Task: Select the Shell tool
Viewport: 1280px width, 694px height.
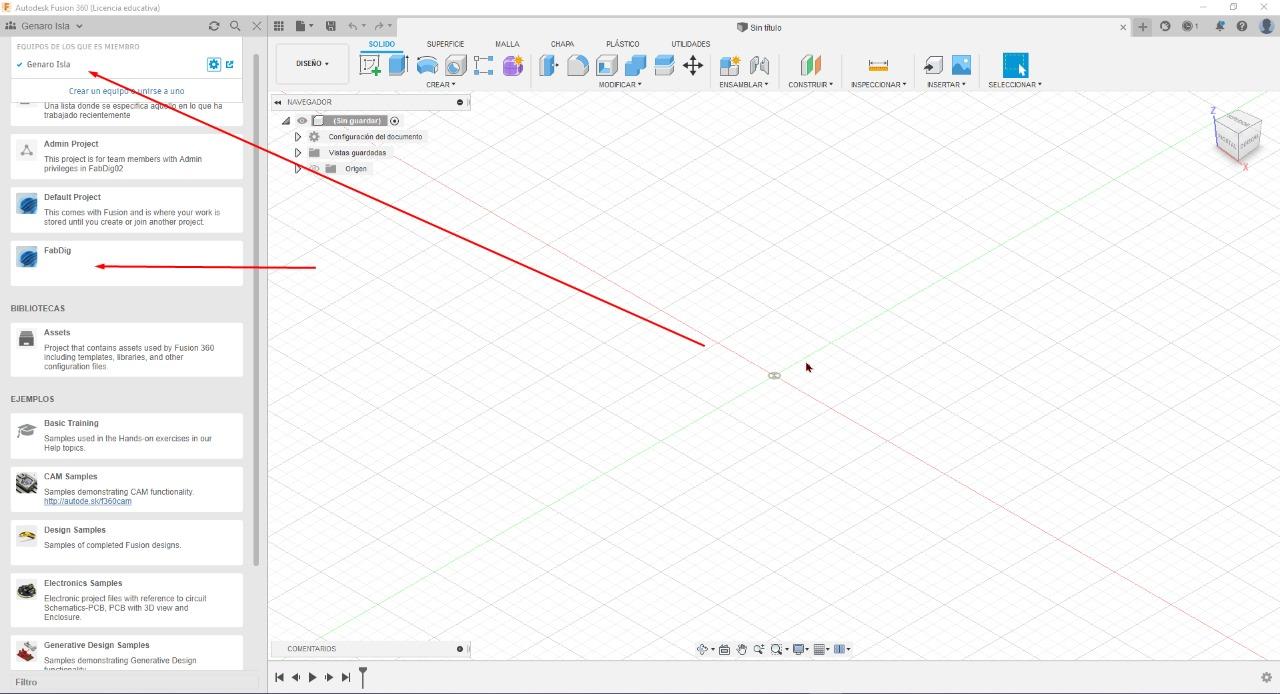Action: coord(607,66)
